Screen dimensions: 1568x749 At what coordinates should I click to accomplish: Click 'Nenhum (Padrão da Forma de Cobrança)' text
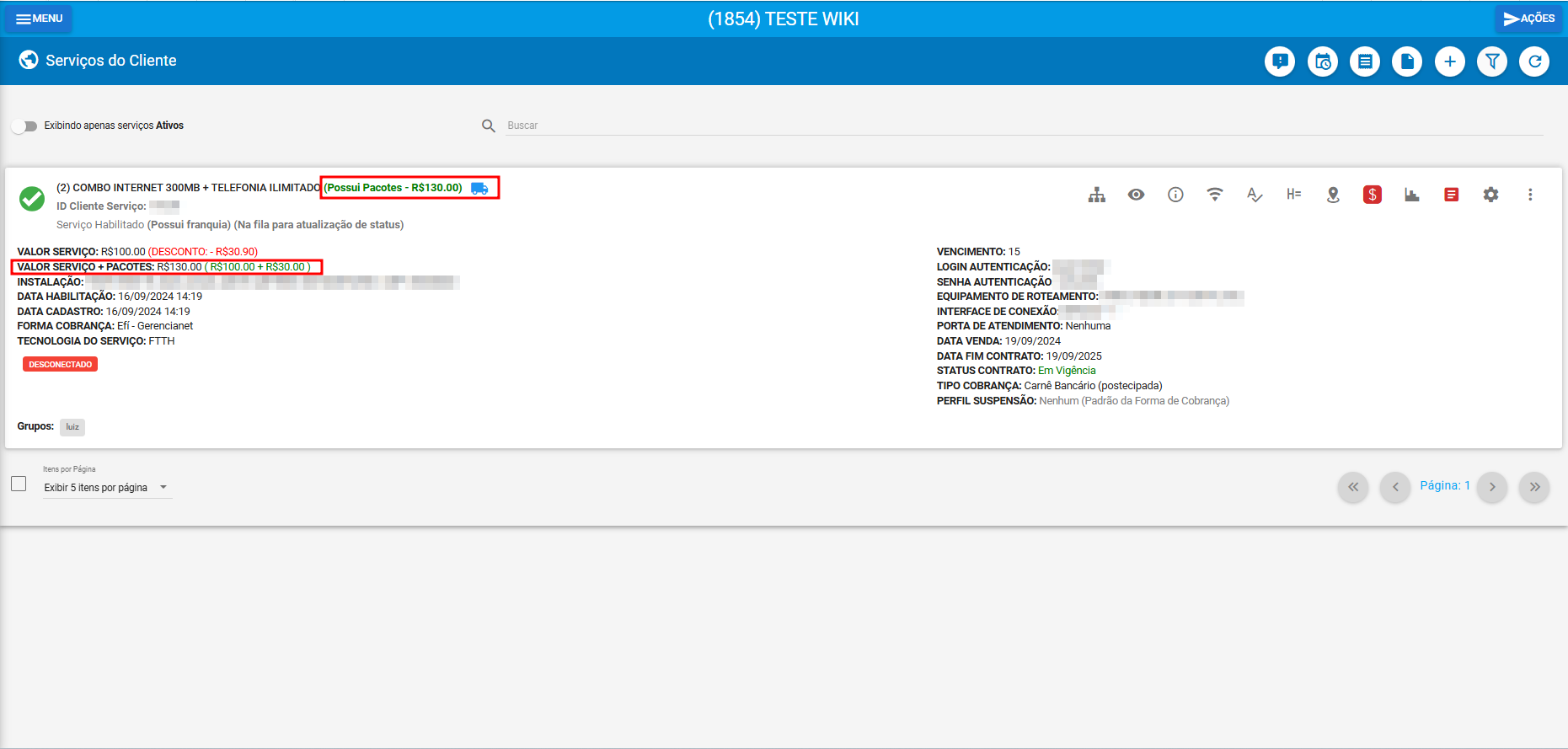pos(1134,401)
